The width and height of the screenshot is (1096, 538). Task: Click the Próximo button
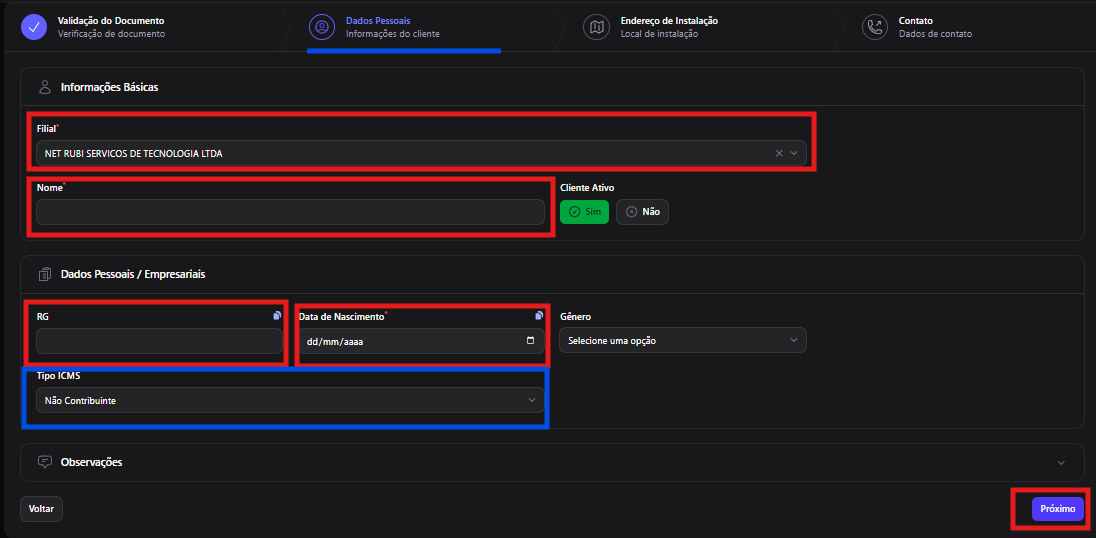coord(1058,509)
